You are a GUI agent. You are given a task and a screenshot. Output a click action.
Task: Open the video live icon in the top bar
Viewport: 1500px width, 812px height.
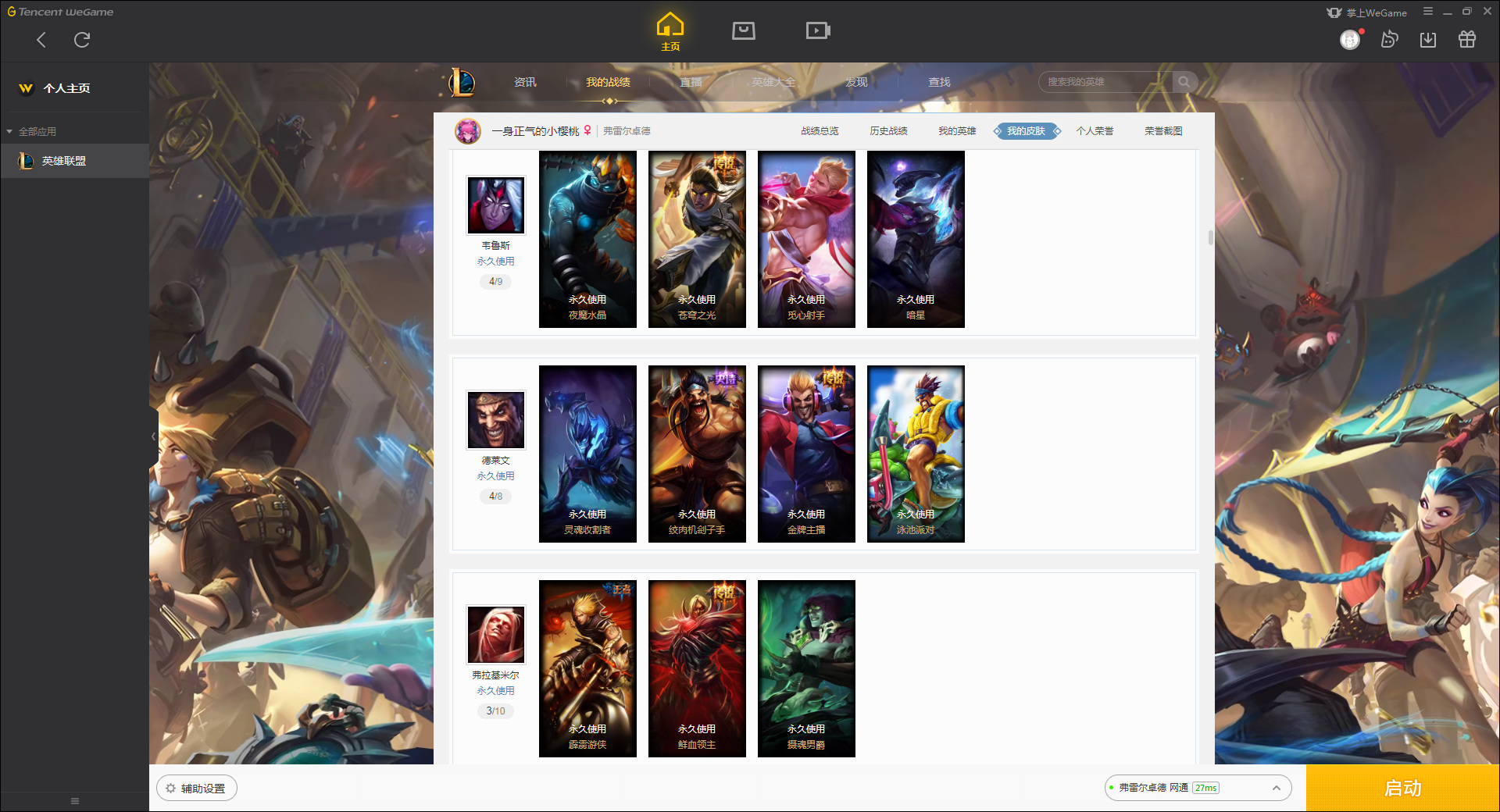(x=818, y=30)
